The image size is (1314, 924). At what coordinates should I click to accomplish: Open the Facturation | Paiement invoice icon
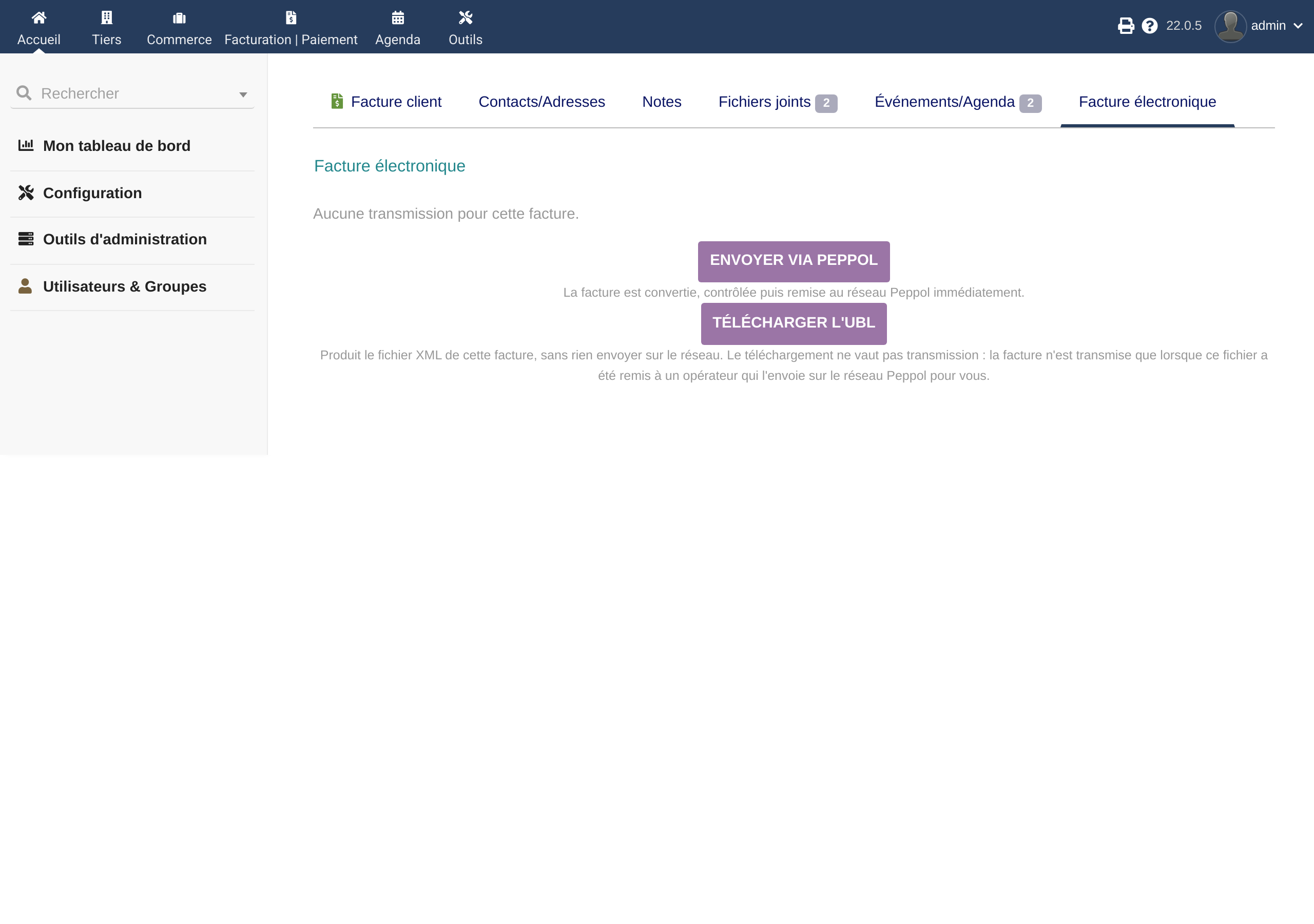291,18
